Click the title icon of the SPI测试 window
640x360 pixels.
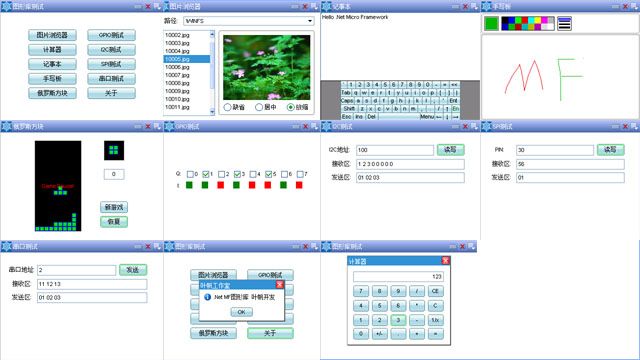point(486,127)
